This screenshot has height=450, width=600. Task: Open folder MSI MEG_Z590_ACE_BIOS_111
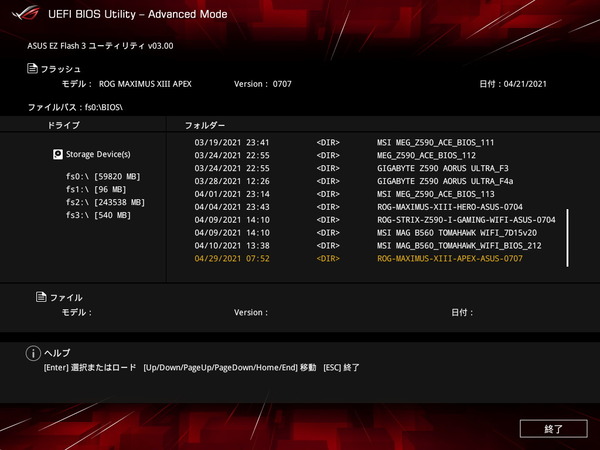click(435, 143)
